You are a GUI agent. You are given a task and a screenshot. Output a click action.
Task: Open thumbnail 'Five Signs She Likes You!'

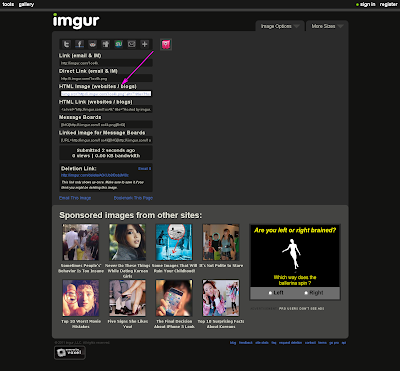click(x=127, y=298)
